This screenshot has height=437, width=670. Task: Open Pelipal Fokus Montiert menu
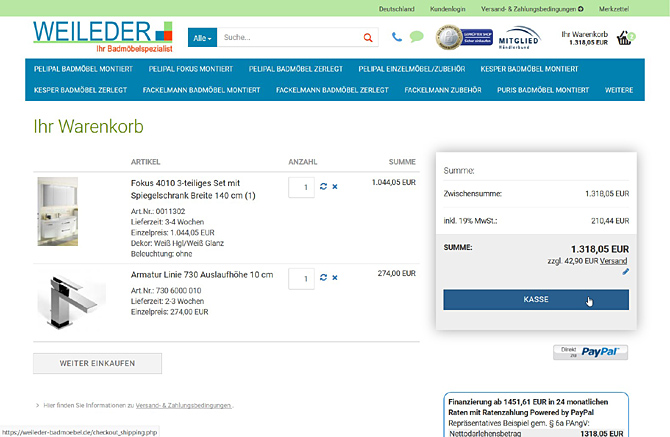[x=191, y=69]
